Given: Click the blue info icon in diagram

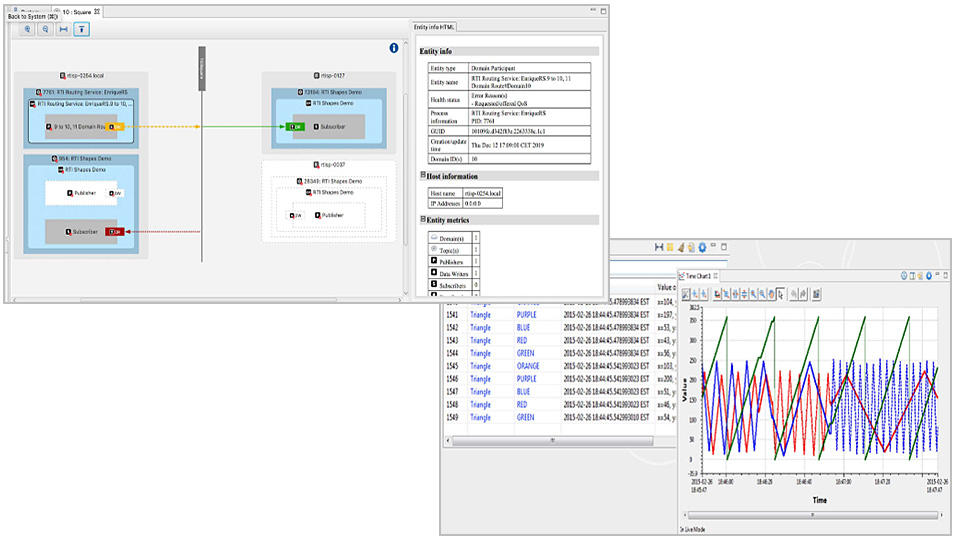Looking at the screenshot, I should point(394,47).
